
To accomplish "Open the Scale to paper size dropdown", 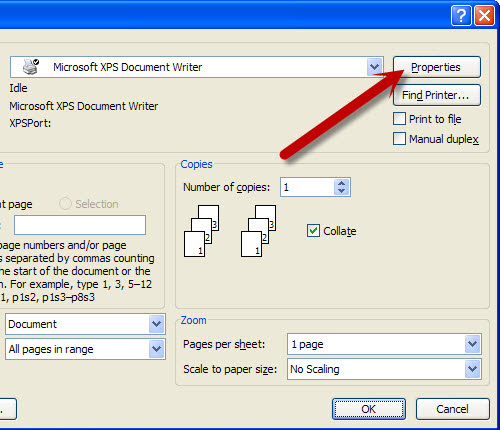I will point(472,369).
